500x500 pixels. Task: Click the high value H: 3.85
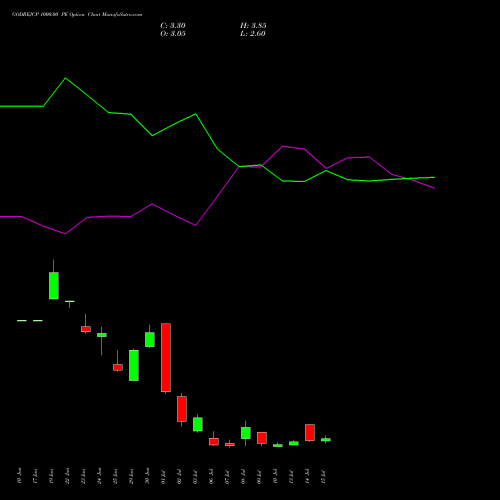(x=253, y=26)
